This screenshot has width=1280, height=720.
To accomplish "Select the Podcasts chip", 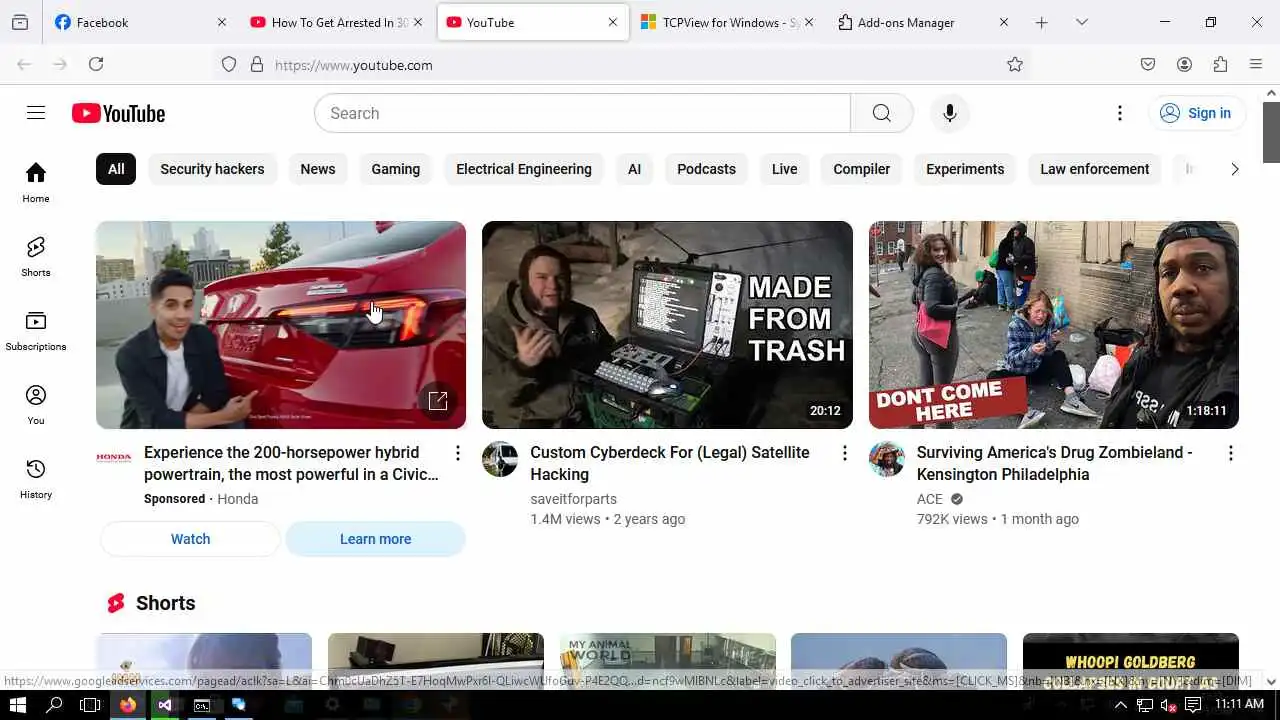I will click(x=706, y=169).
